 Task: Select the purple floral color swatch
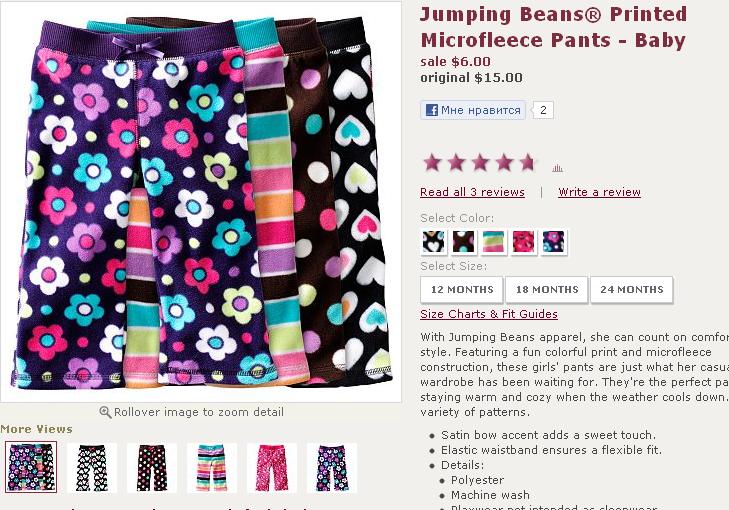point(553,242)
